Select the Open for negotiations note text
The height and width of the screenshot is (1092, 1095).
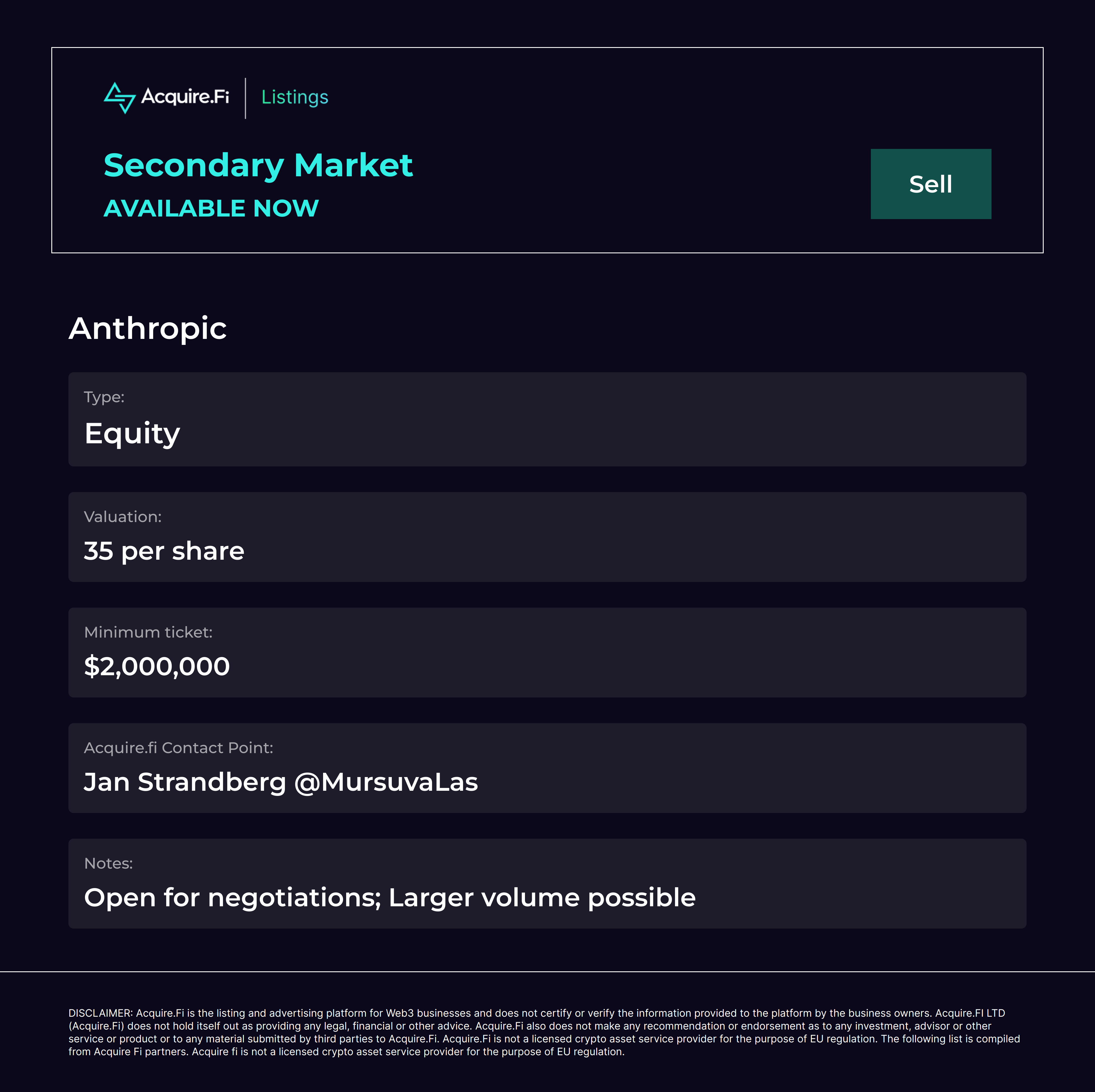tap(389, 897)
